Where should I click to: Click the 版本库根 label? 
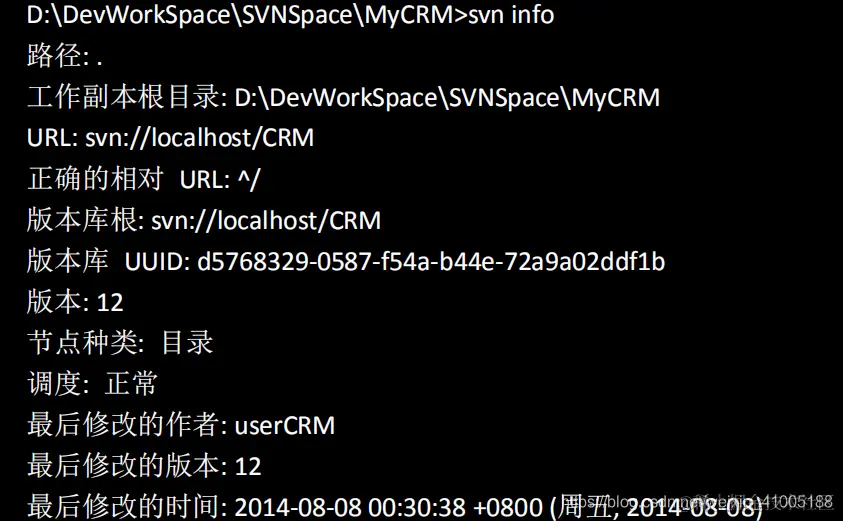(x=82, y=220)
